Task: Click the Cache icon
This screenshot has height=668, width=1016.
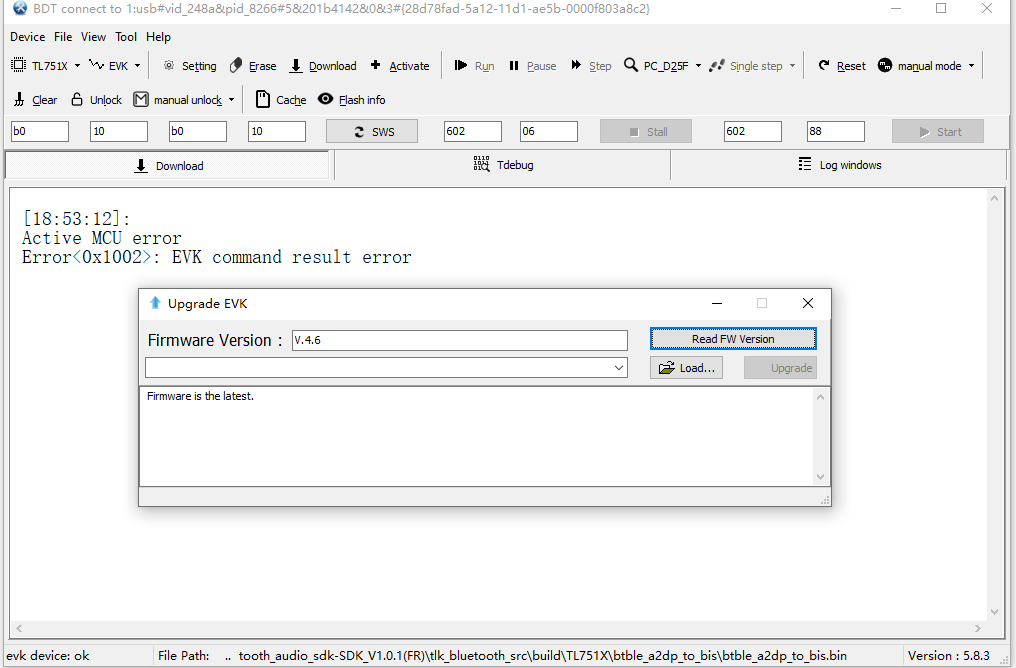Action: 262,99
